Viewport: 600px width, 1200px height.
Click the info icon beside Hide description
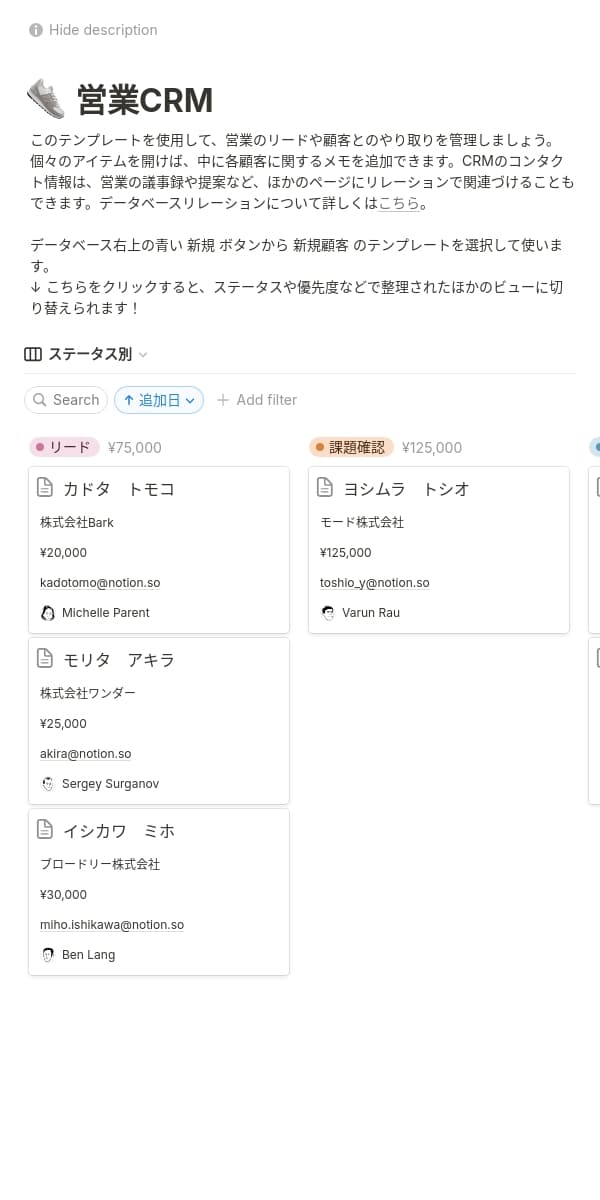pos(36,30)
